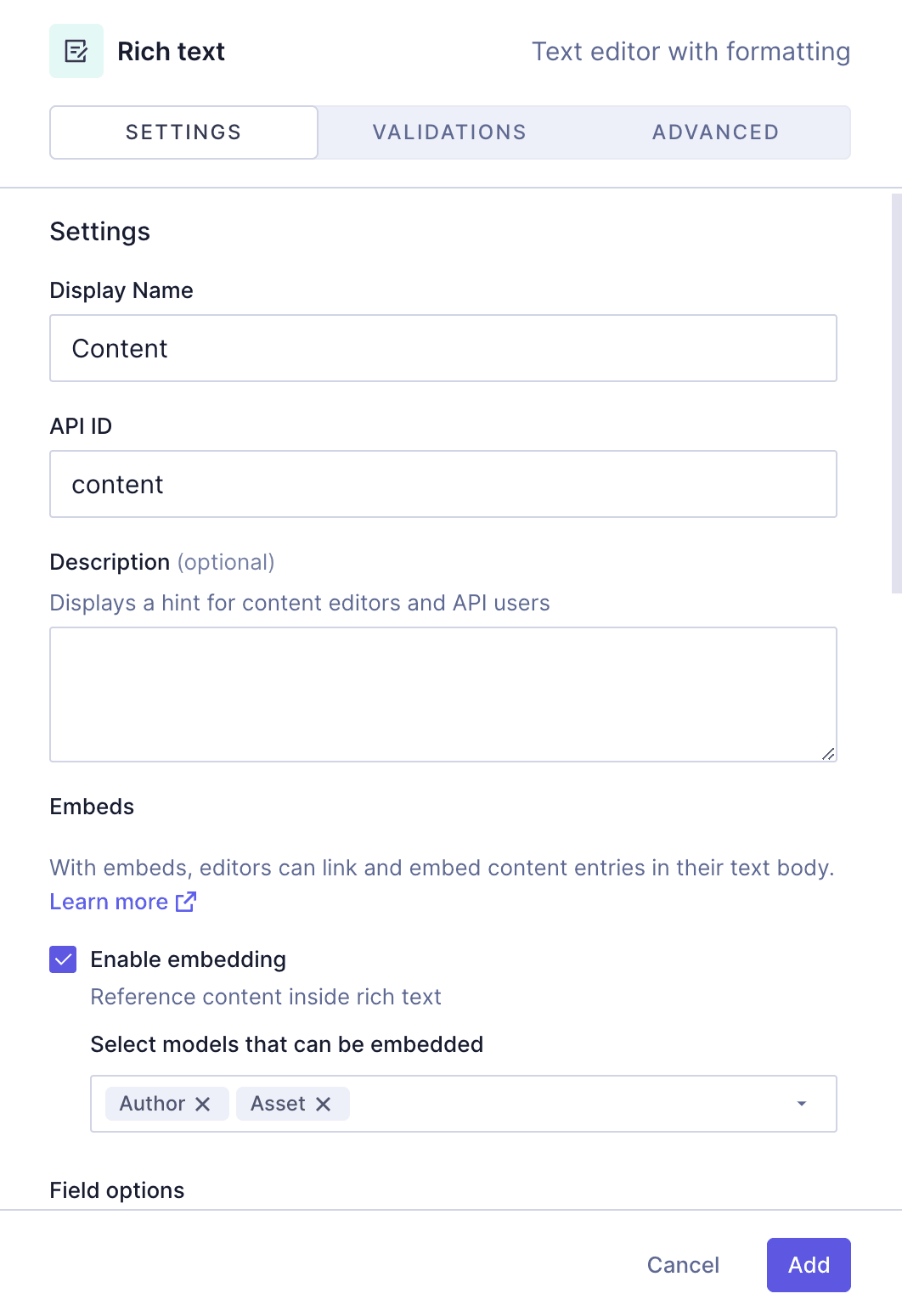Click the API ID input containing content
This screenshot has height=1316, width=902.
[x=443, y=484]
